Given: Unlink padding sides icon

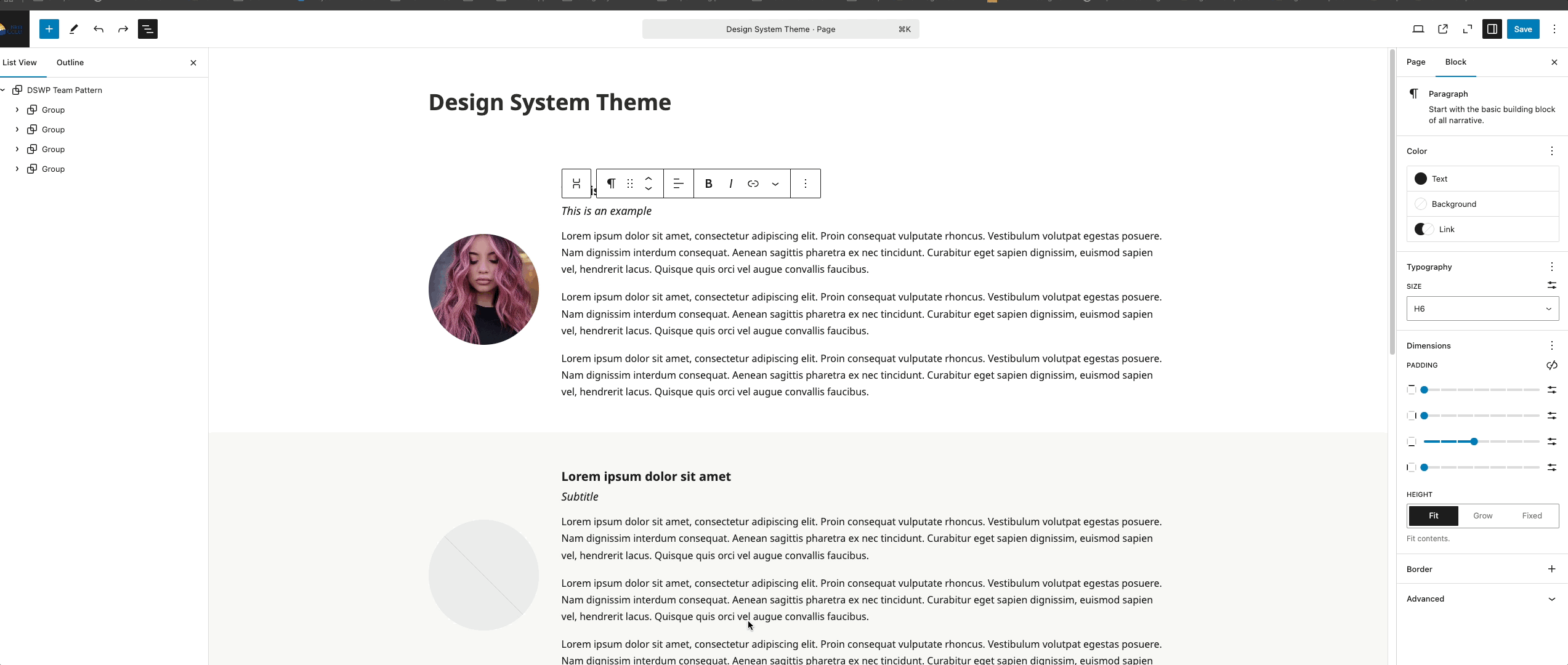Looking at the screenshot, I should 1552,365.
